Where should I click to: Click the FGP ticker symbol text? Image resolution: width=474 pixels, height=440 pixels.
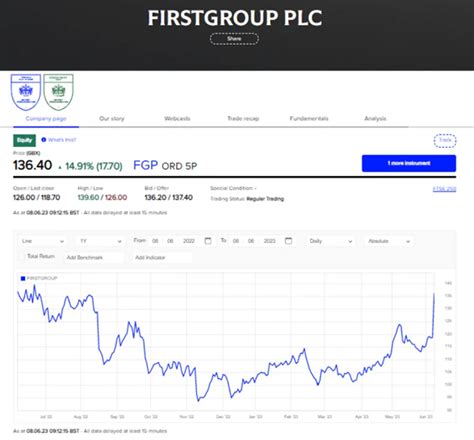click(145, 165)
